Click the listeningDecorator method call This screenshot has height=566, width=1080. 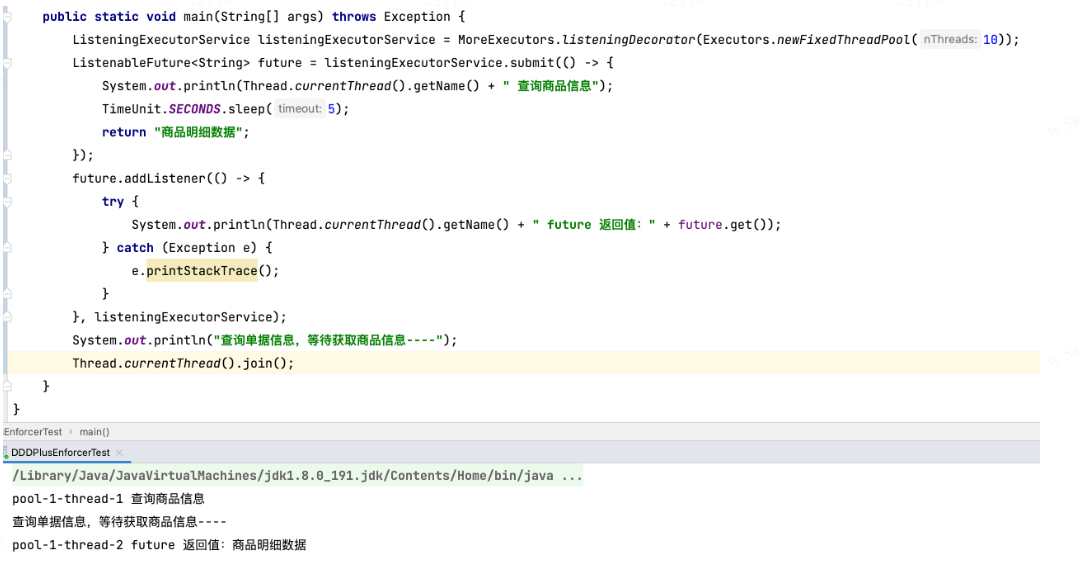629,40
